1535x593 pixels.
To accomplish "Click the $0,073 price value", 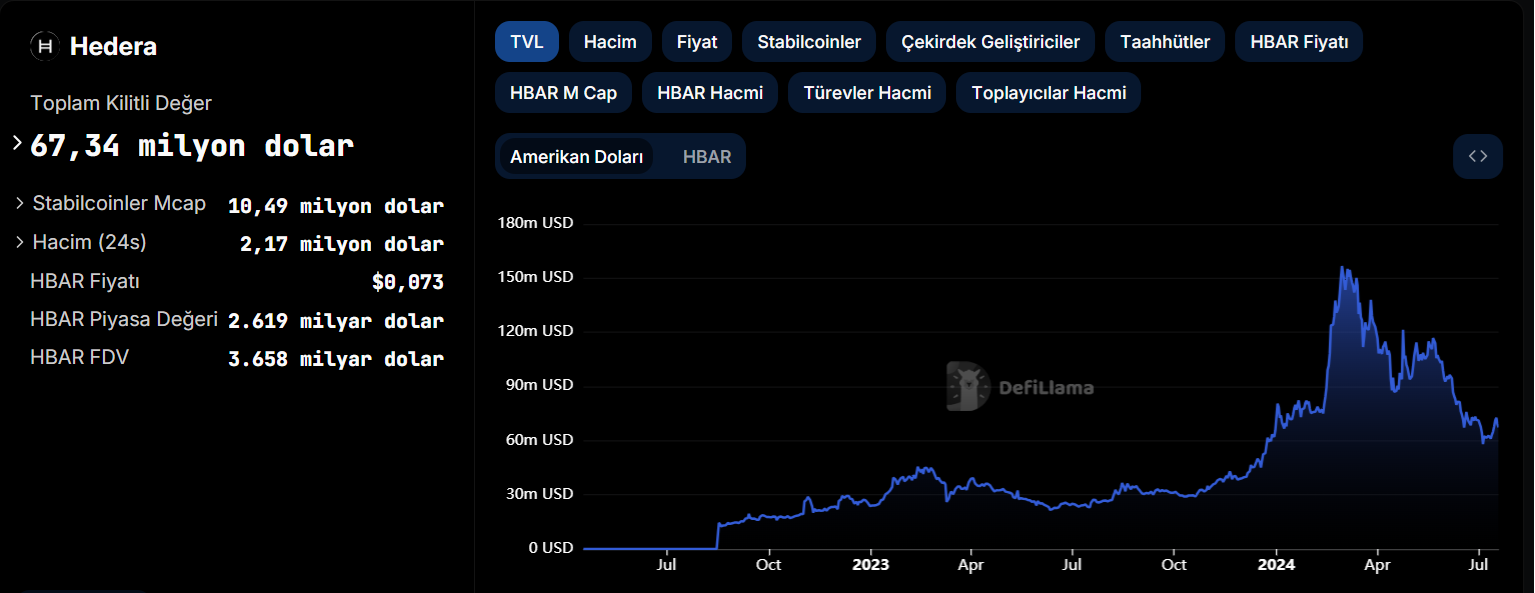I will click(x=408, y=282).
